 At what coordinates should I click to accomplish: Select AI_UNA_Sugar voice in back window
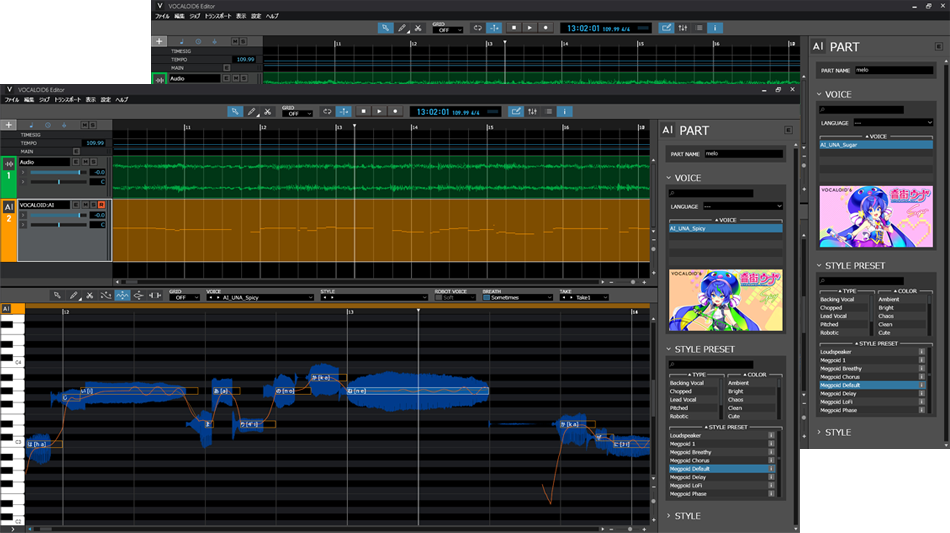click(x=876, y=145)
